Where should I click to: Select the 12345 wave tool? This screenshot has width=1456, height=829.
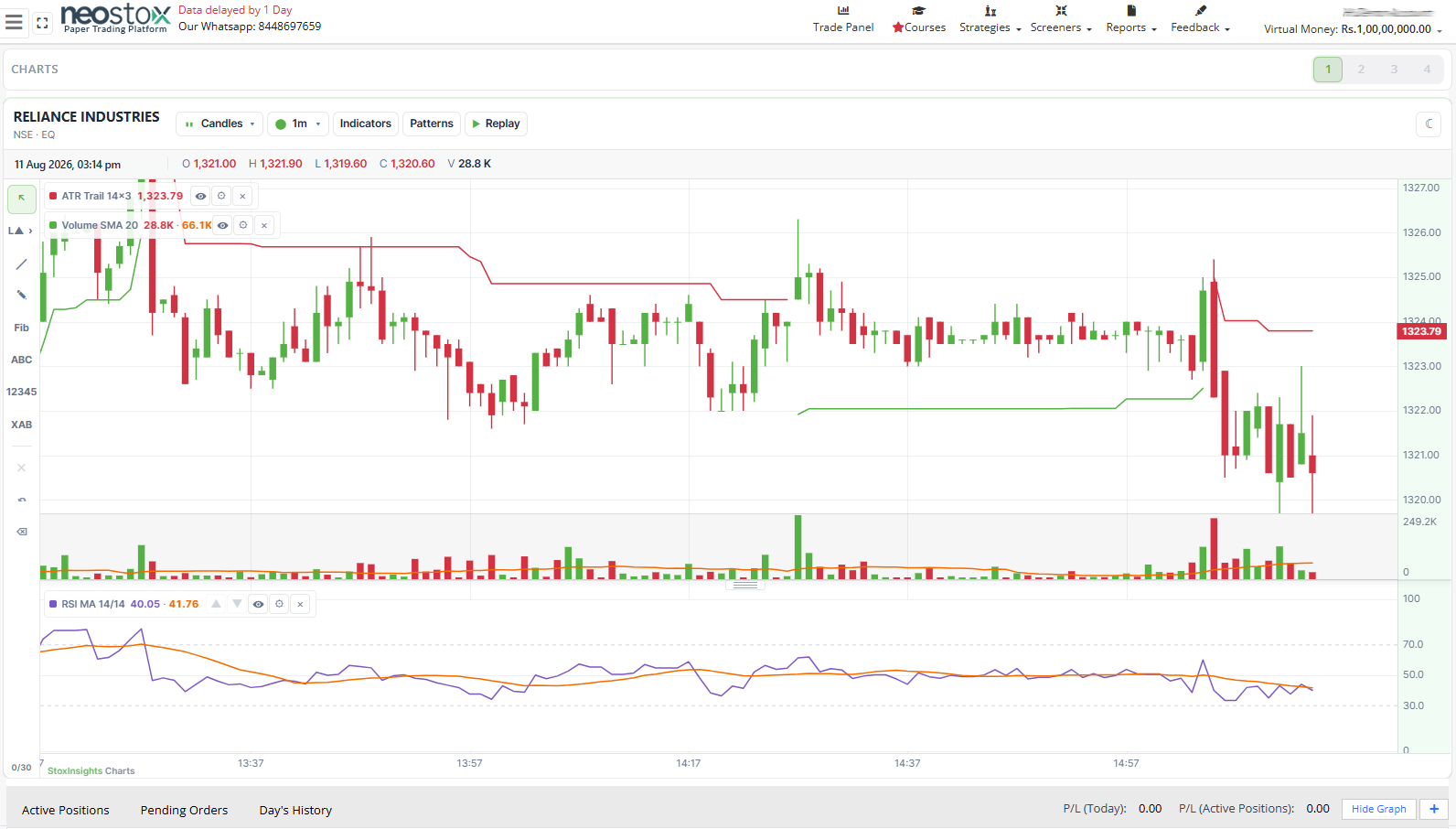(22, 392)
